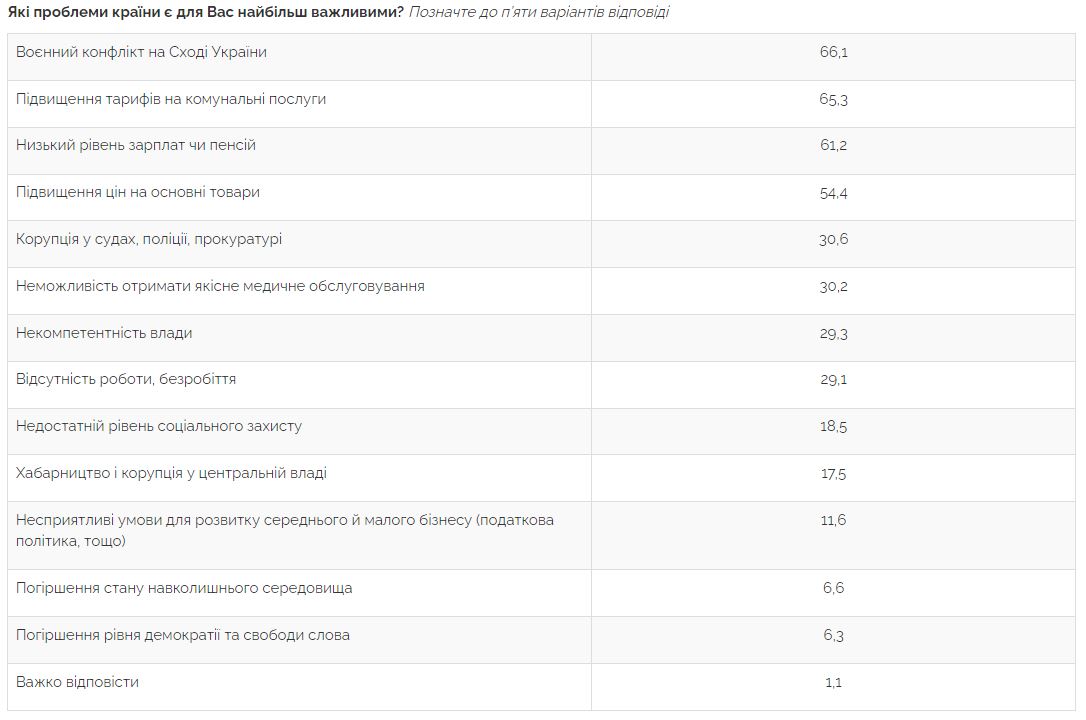
Task: Select the 54,4 percentage value
Action: click(x=834, y=193)
